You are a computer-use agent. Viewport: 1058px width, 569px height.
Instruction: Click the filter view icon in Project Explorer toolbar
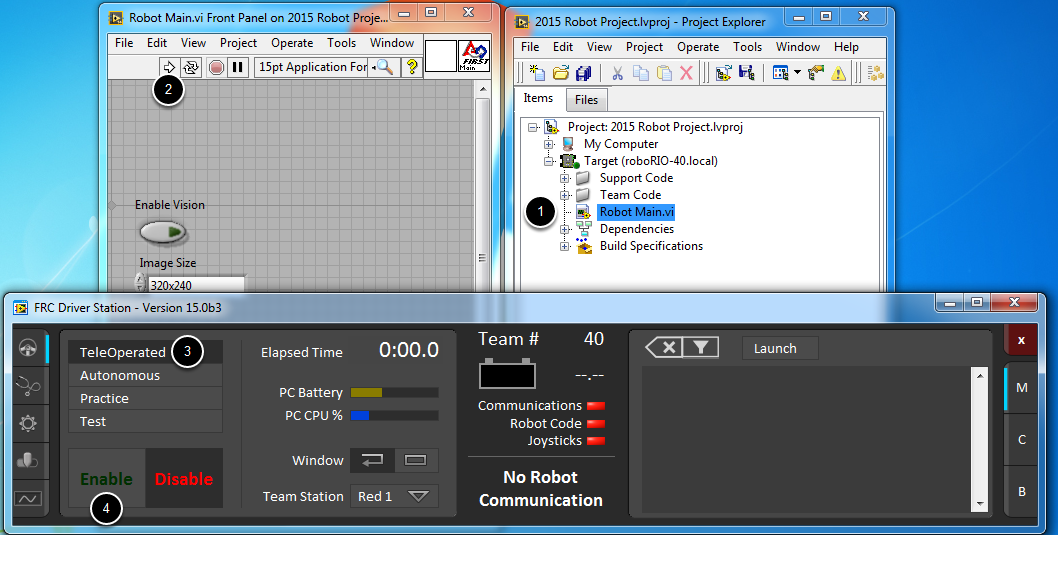pos(781,73)
